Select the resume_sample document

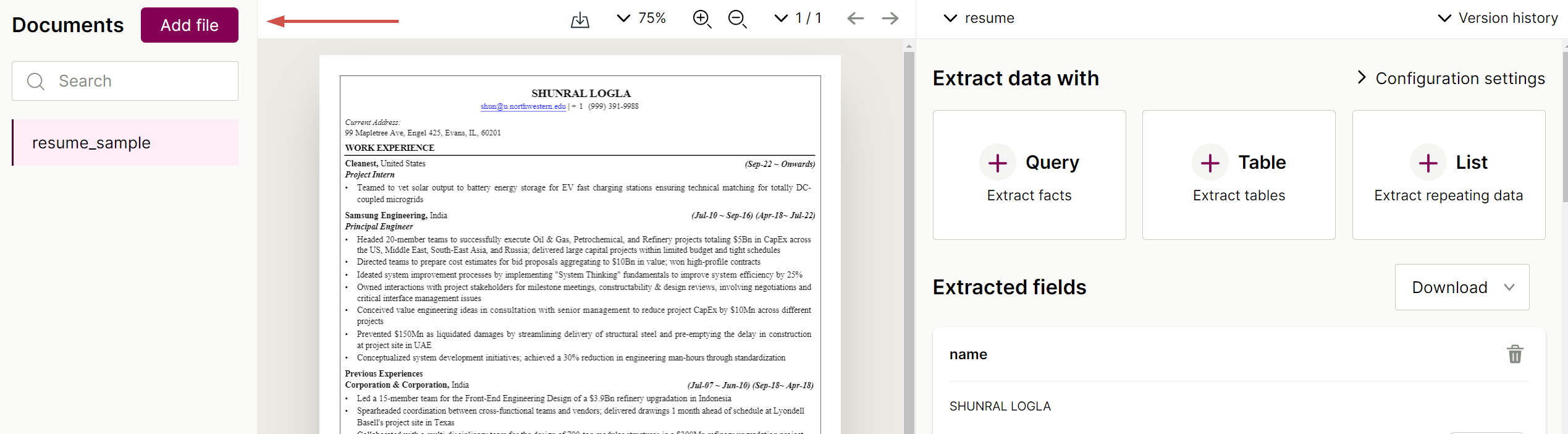(x=125, y=143)
